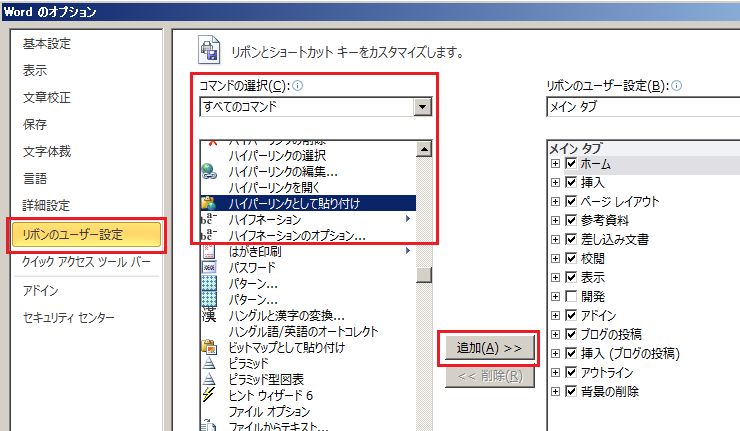740x431 pixels.
Task: Select ファイル オプション command
Action: click(269, 411)
